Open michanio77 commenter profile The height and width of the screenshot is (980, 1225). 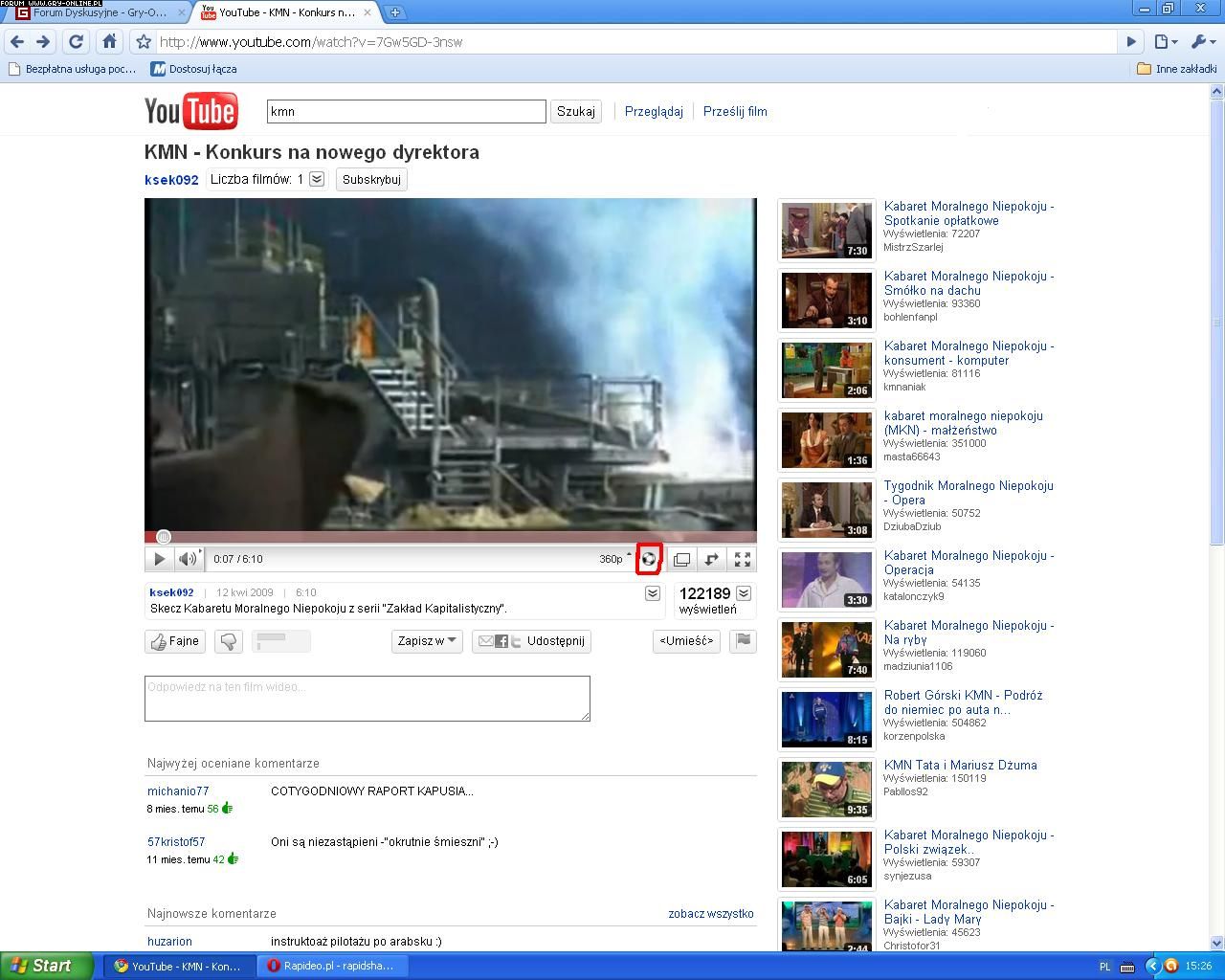click(x=178, y=791)
